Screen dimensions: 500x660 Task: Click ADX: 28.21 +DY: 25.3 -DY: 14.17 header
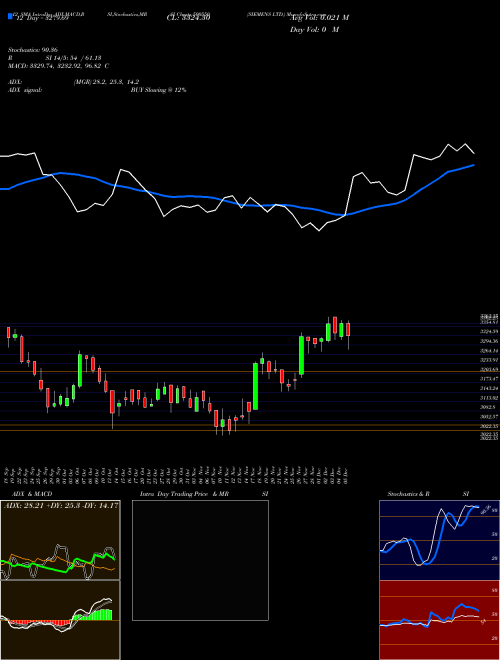point(61,505)
